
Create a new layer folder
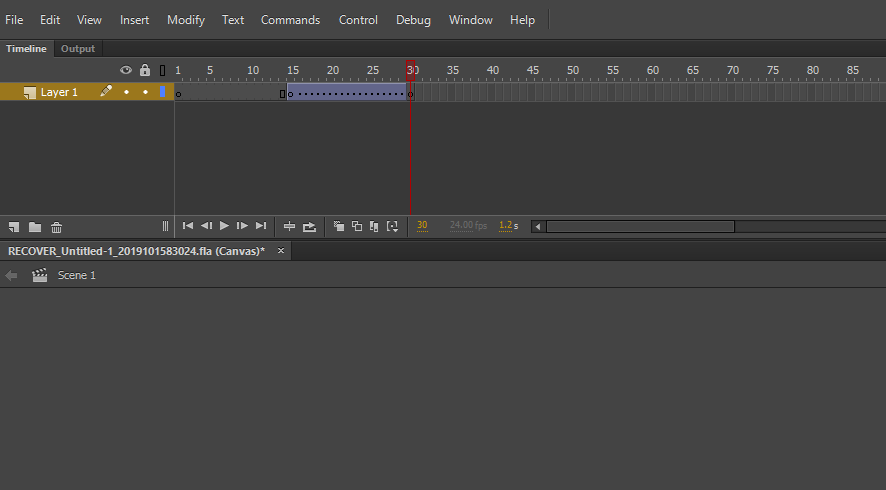35,227
